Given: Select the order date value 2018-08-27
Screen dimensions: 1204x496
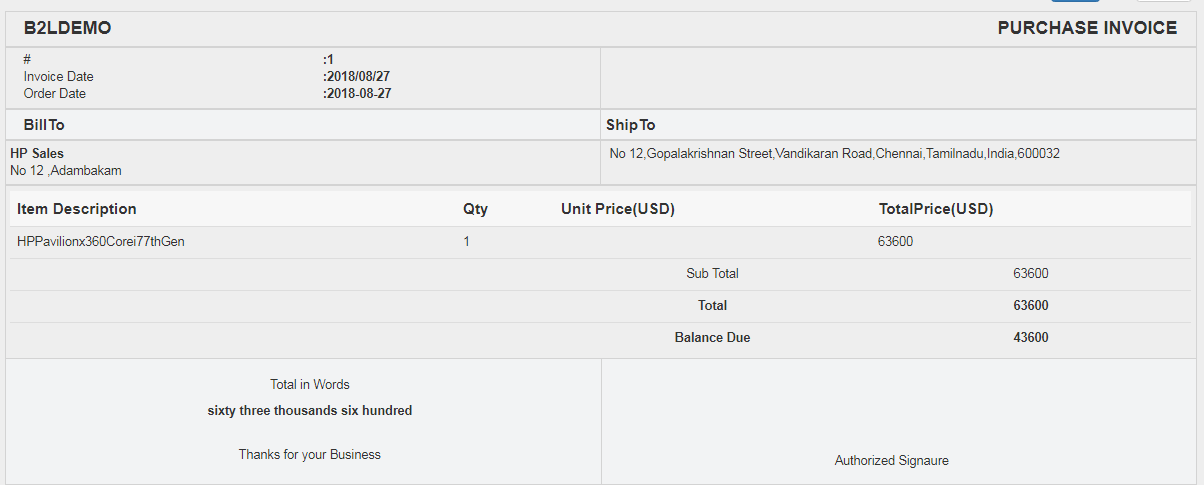Looking at the screenshot, I should (x=358, y=93).
